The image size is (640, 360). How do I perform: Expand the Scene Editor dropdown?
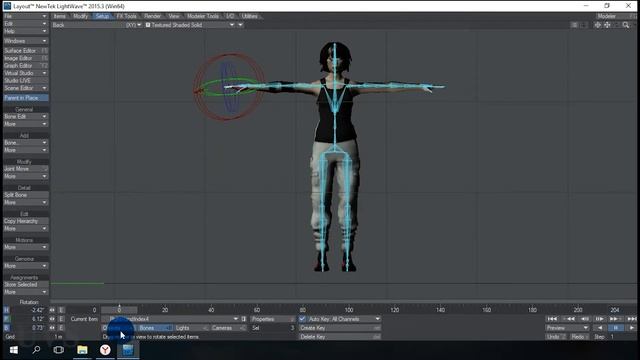tap(26, 88)
